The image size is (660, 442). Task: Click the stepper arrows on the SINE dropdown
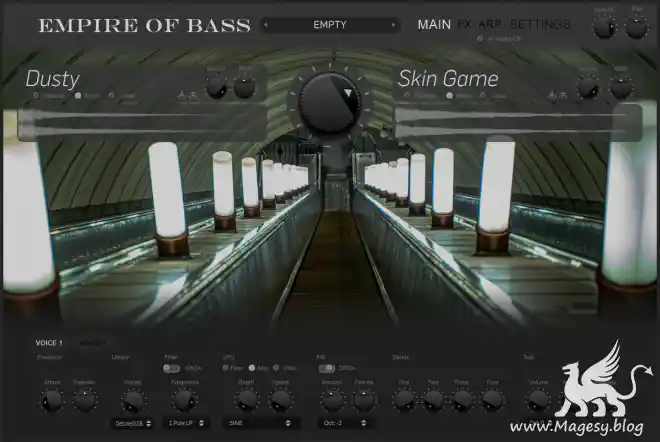tap(288, 423)
